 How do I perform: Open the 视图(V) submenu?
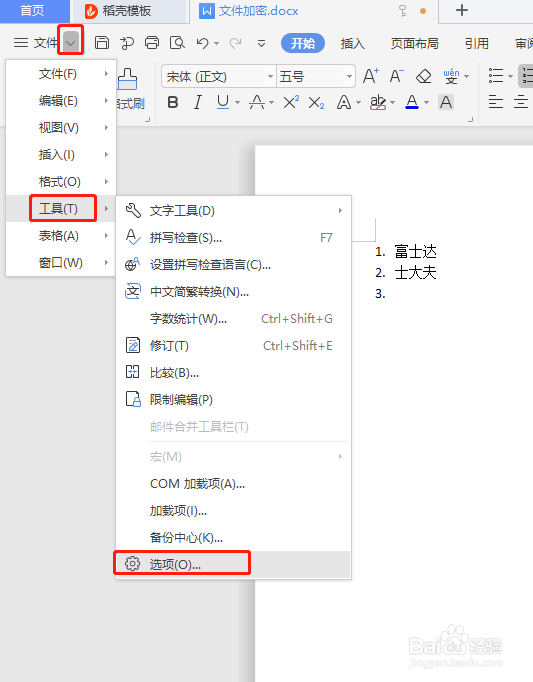[x=61, y=128]
